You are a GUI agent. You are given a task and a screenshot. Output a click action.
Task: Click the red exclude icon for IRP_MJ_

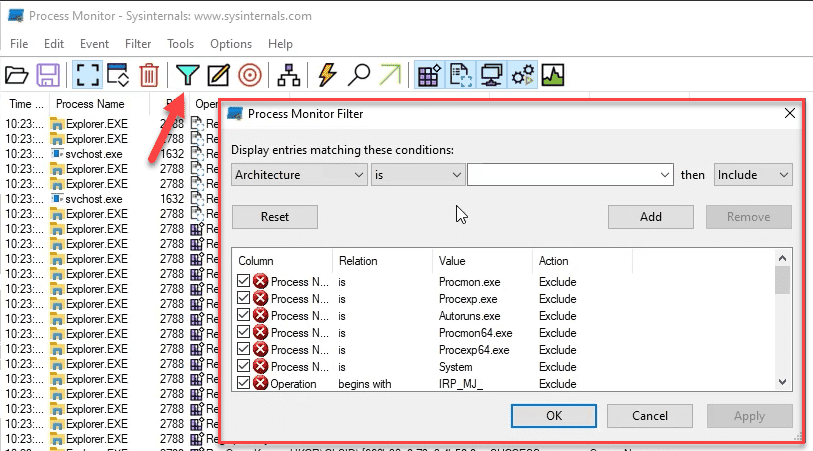(x=260, y=384)
